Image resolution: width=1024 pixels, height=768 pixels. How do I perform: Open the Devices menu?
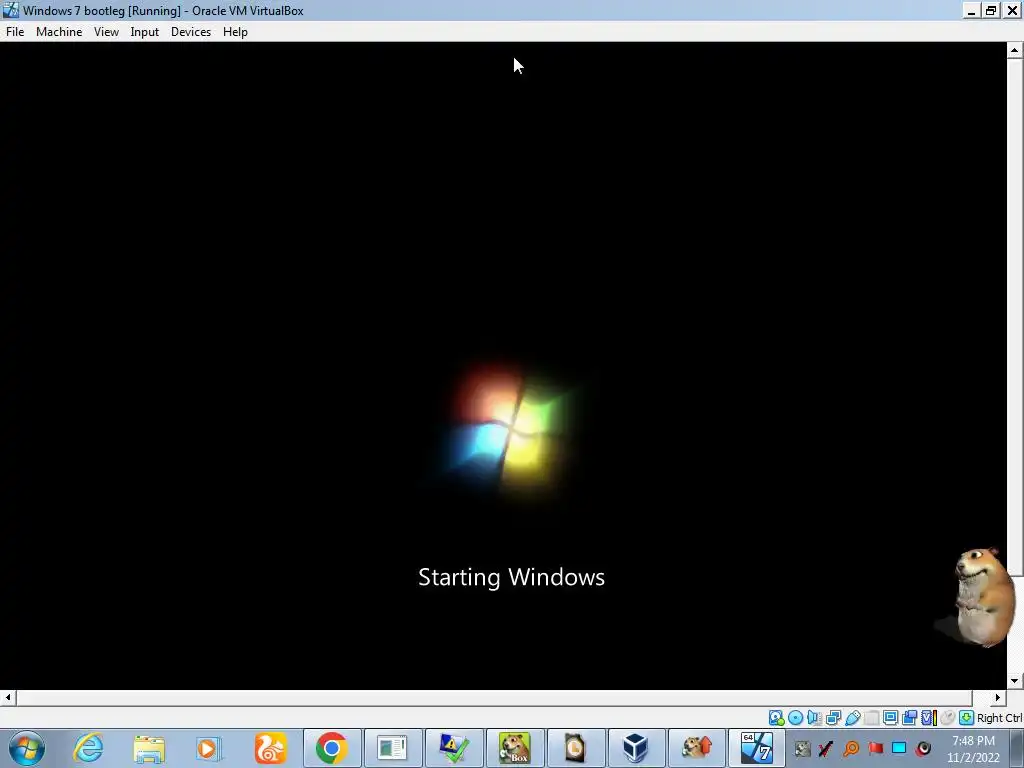(x=191, y=32)
